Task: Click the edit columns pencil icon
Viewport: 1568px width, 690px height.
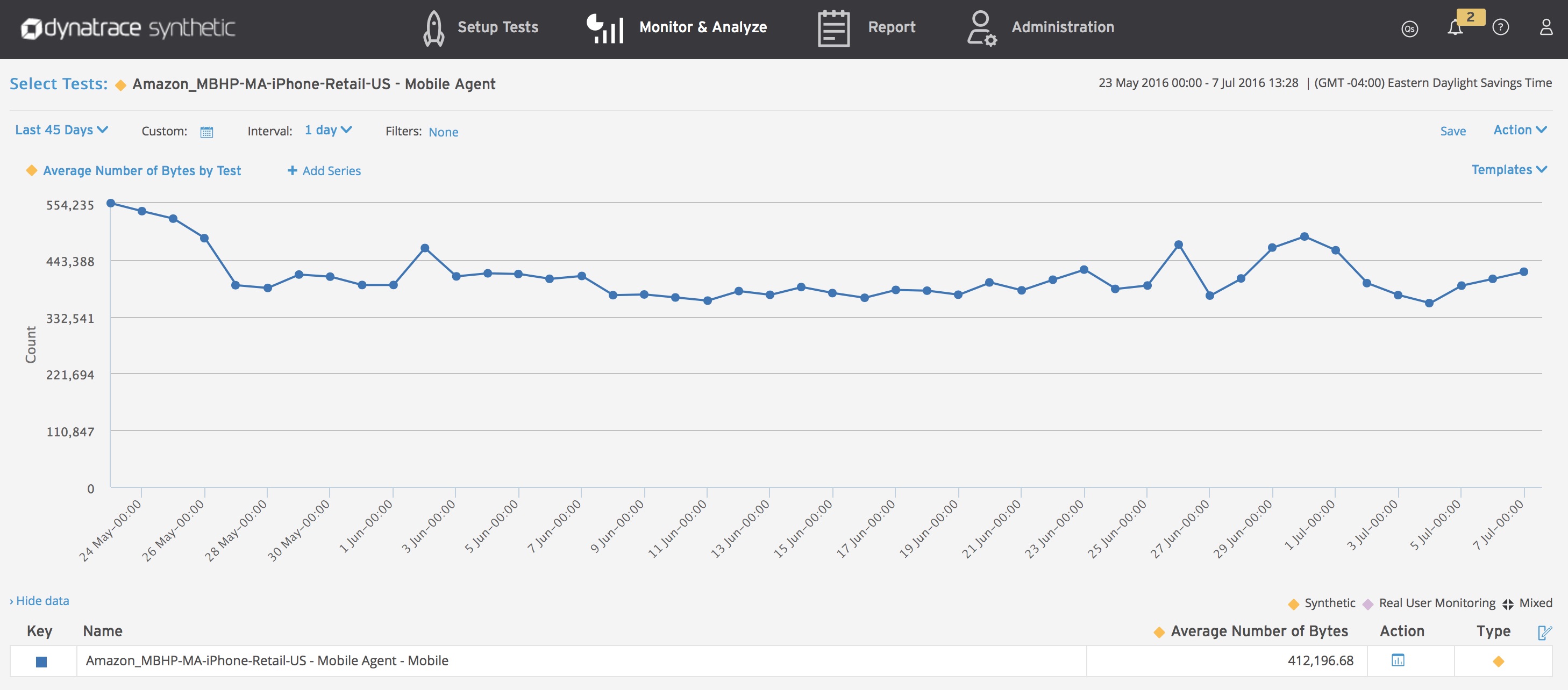Action: (x=1544, y=632)
